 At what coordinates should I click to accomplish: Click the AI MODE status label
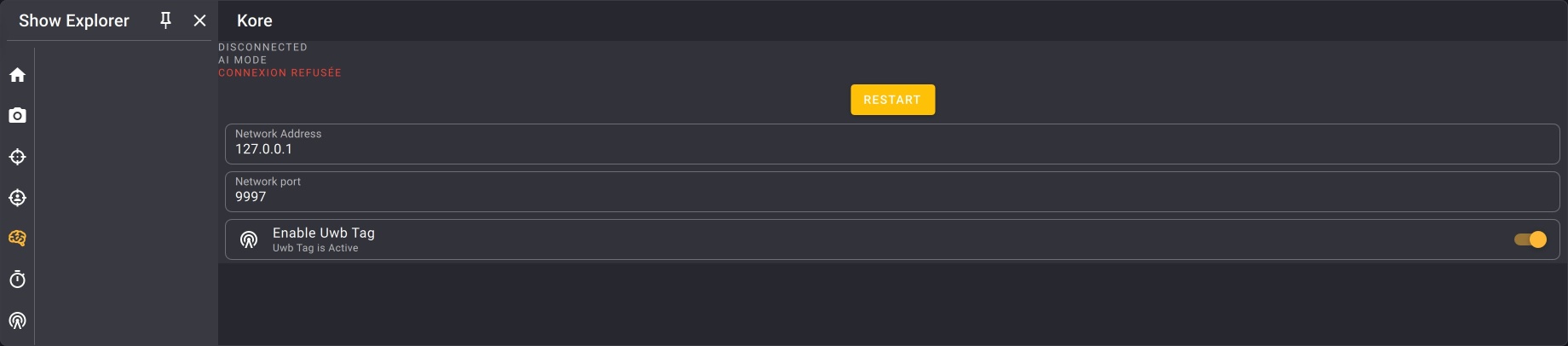(243, 61)
